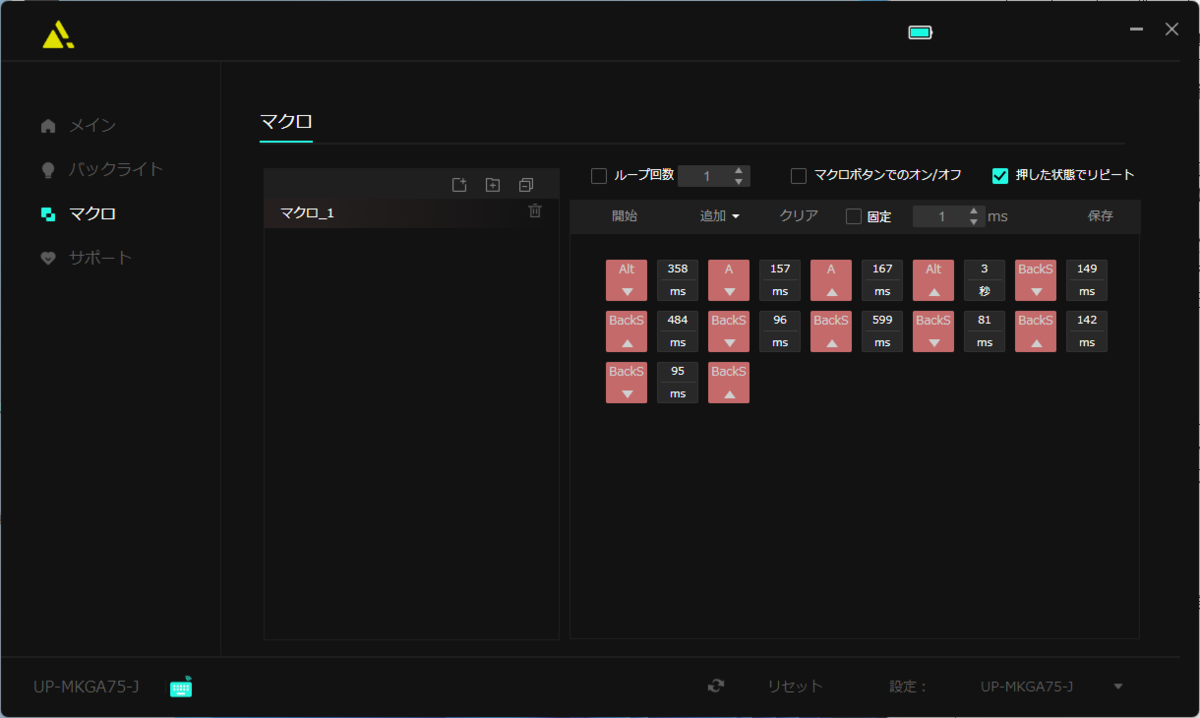Click the UP-MKGA75-J device name bottom-left
Screen dimensions: 1200x718
(x=86, y=687)
